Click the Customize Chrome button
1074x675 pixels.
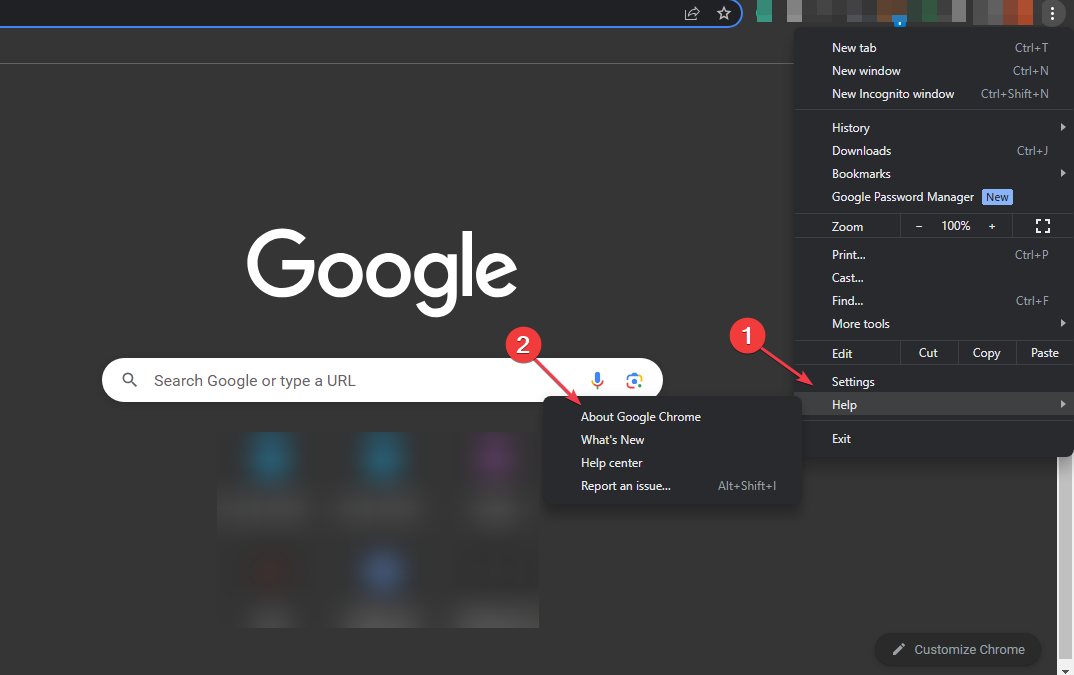[958, 649]
